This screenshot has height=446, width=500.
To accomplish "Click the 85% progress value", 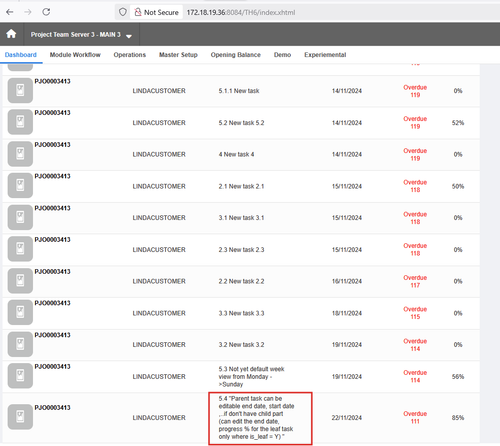I will (458, 418).
